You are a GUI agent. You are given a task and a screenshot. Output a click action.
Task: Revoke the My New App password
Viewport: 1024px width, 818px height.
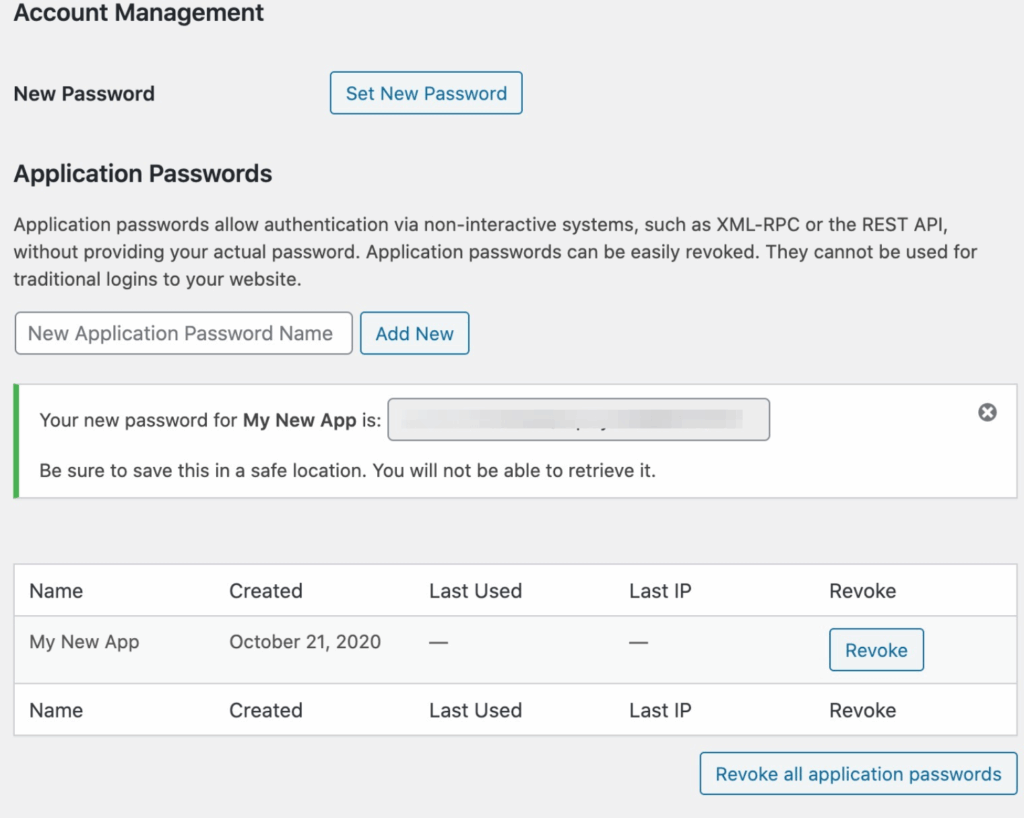coord(876,650)
